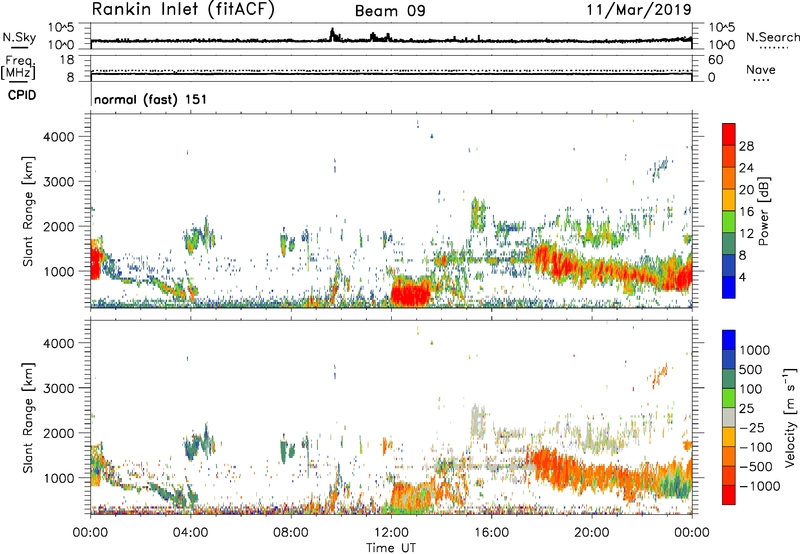This screenshot has width=800, height=554.
Task: Click the '12:00' time tick label
Action: tap(391, 533)
